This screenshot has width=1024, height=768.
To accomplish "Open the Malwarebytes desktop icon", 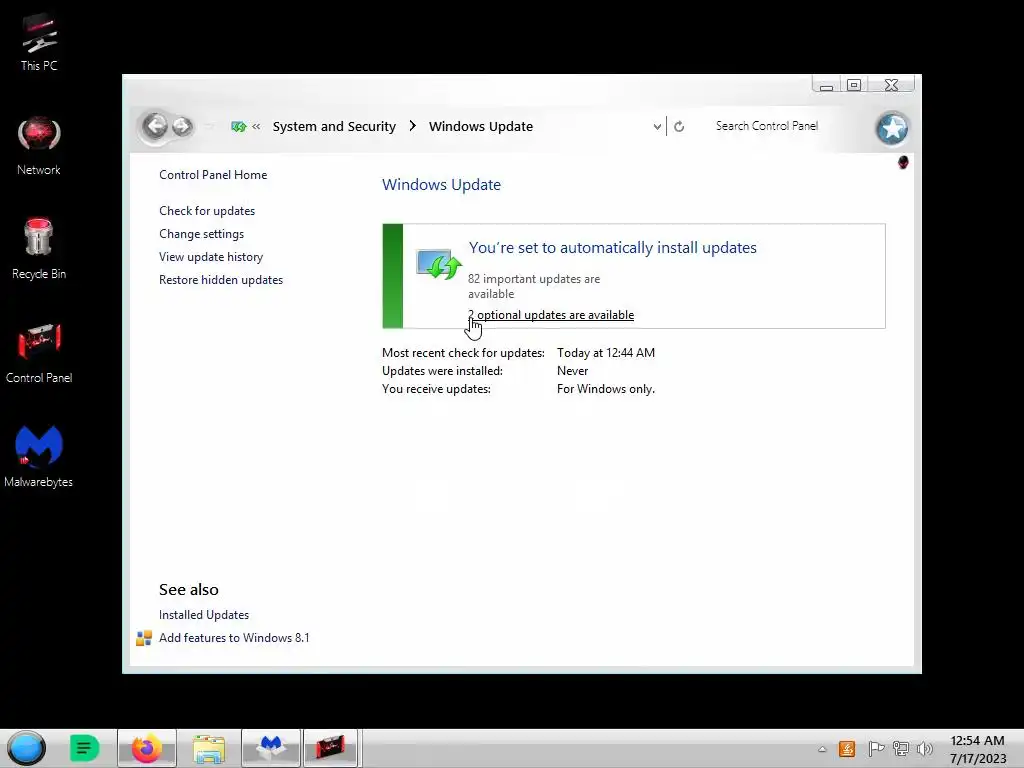I will [x=39, y=456].
